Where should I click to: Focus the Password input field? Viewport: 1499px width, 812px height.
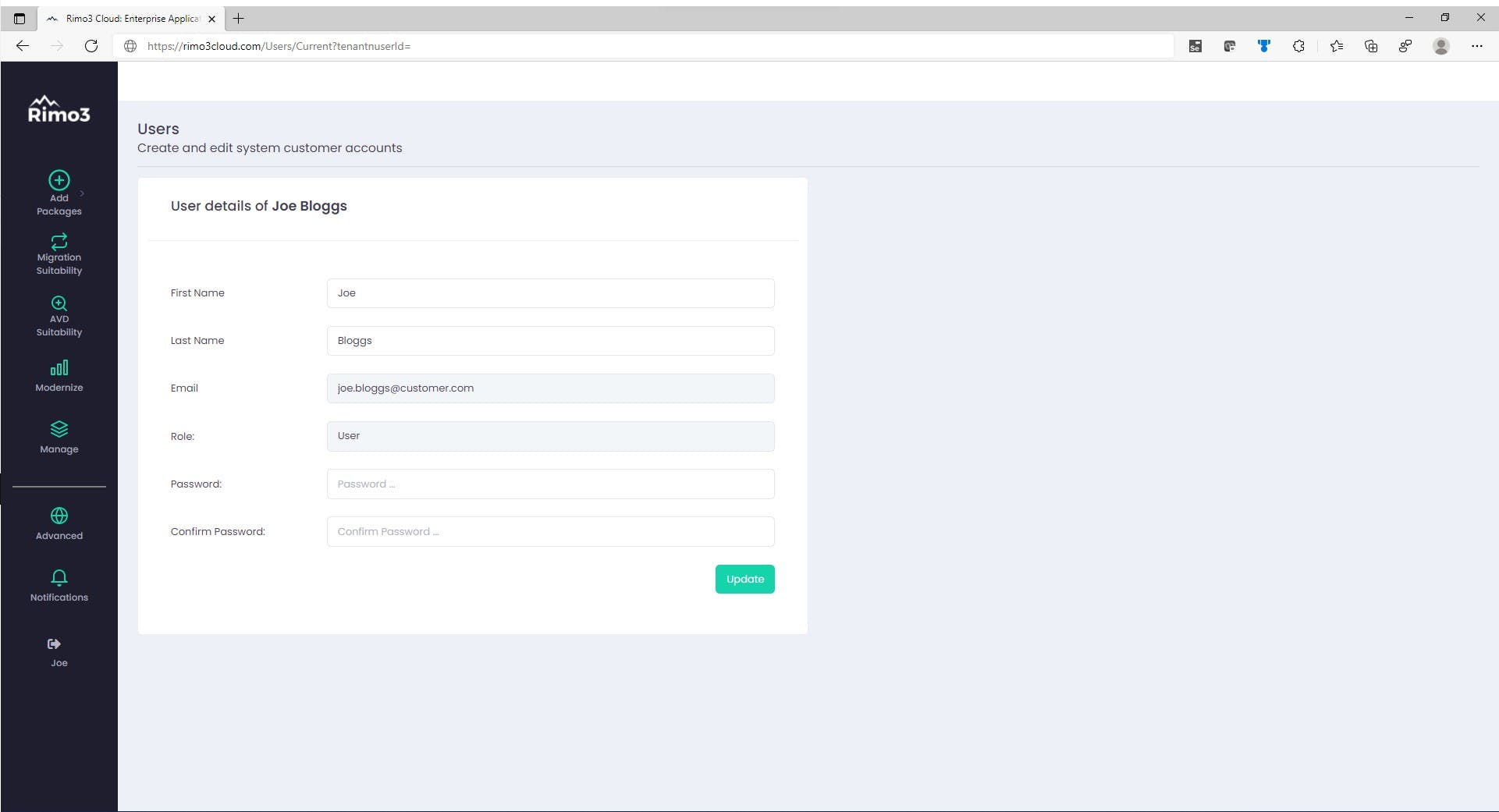click(x=550, y=484)
